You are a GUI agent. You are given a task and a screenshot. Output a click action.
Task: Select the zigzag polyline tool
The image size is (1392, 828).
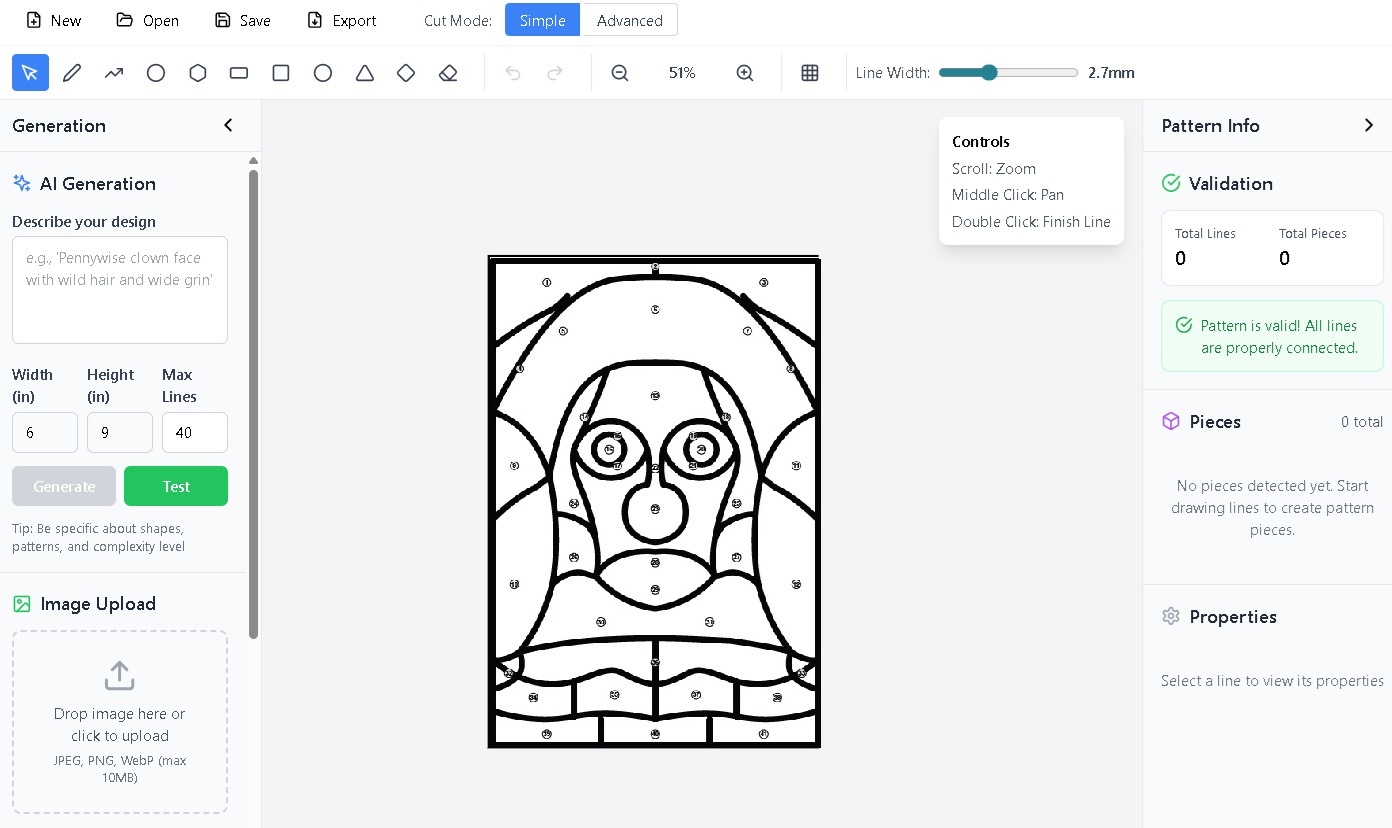[x=114, y=73]
